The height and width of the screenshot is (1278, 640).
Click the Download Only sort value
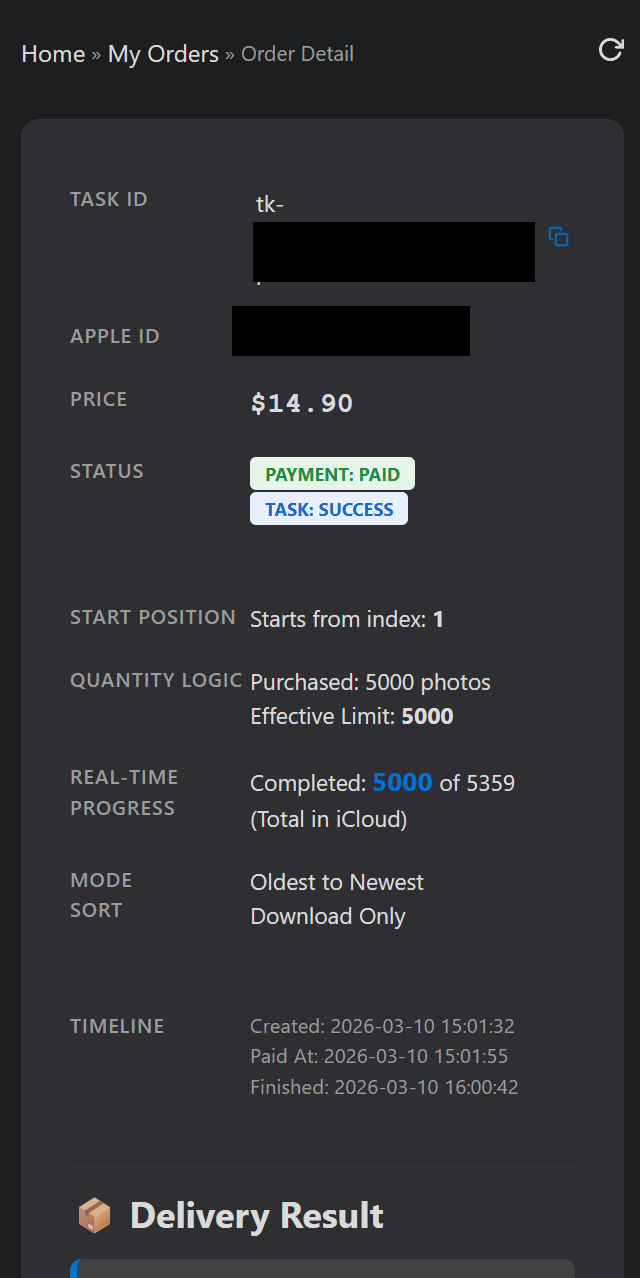coord(327,916)
